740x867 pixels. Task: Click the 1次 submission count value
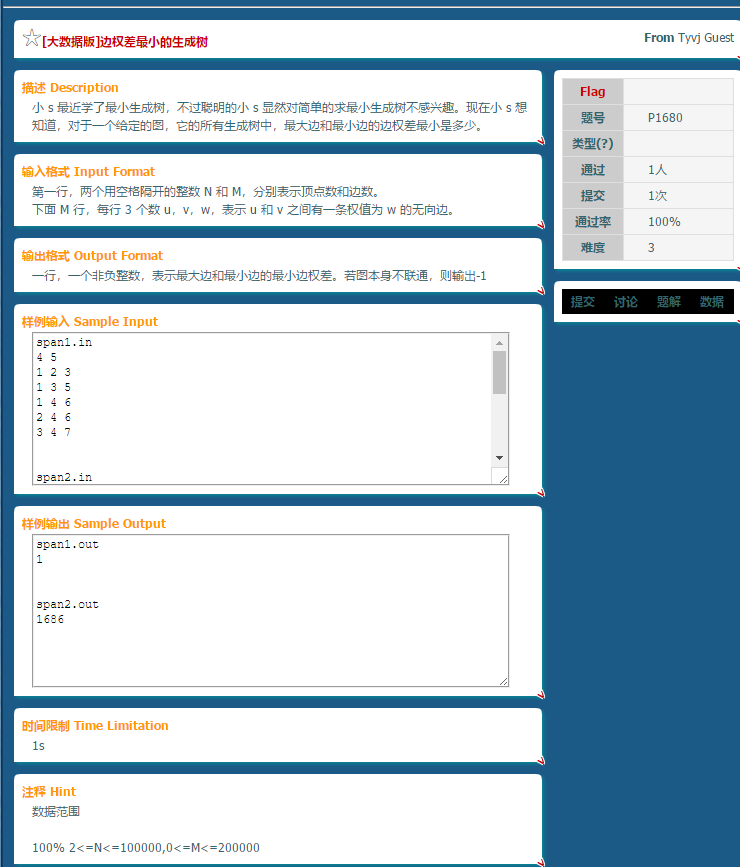coord(658,196)
